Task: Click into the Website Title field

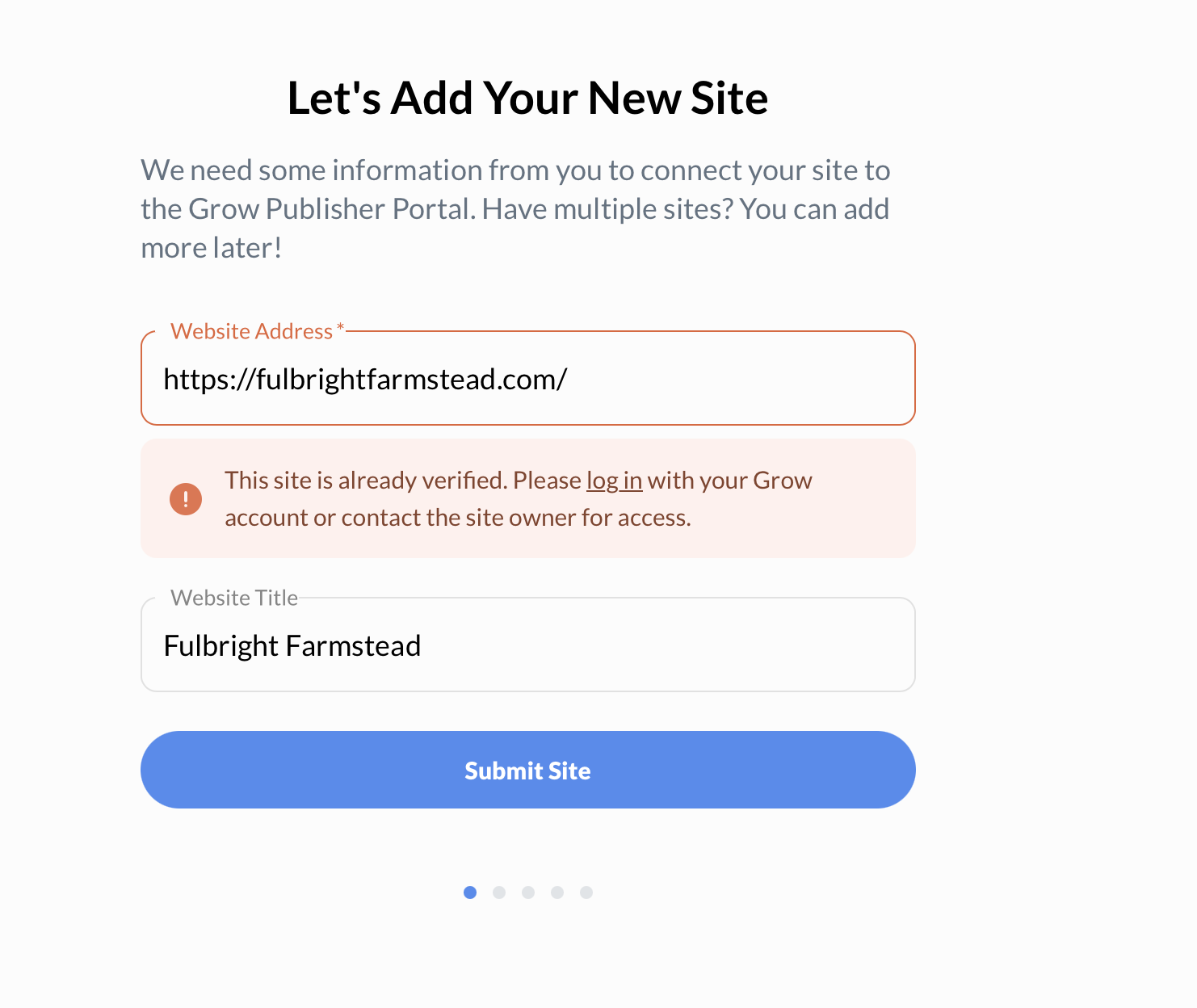Action: pyautogui.click(x=528, y=645)
